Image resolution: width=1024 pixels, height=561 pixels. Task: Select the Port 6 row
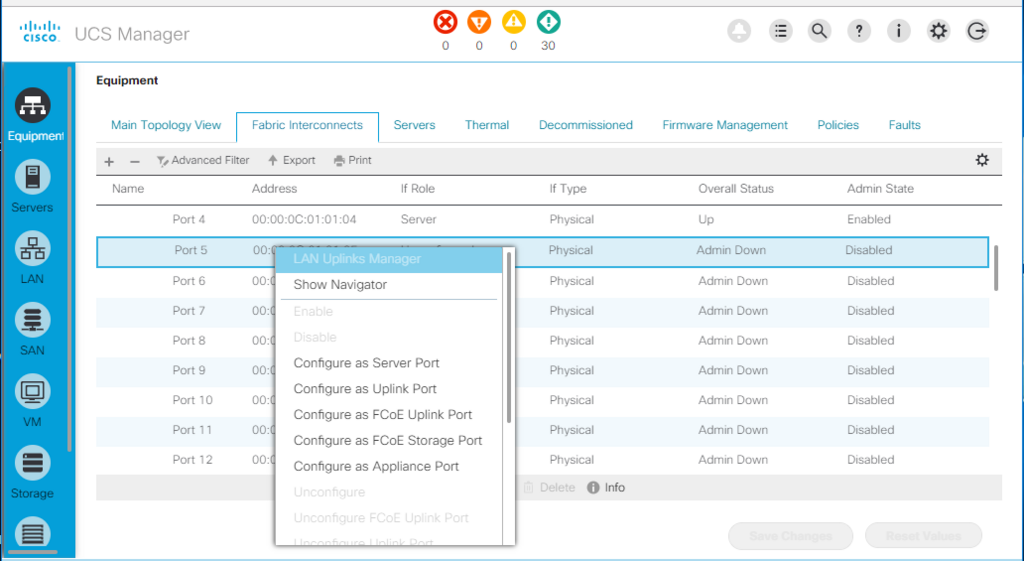pyautogui.click(x=543, y=281)
